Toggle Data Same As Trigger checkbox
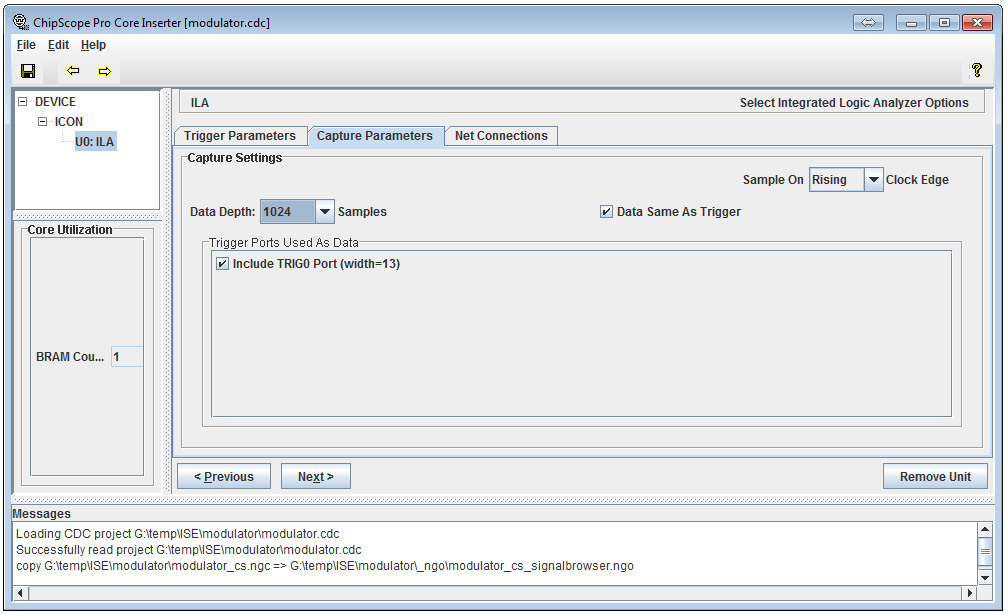Image resolution: width=1008 pixels, height=615 pixels. tap(606, 211)
